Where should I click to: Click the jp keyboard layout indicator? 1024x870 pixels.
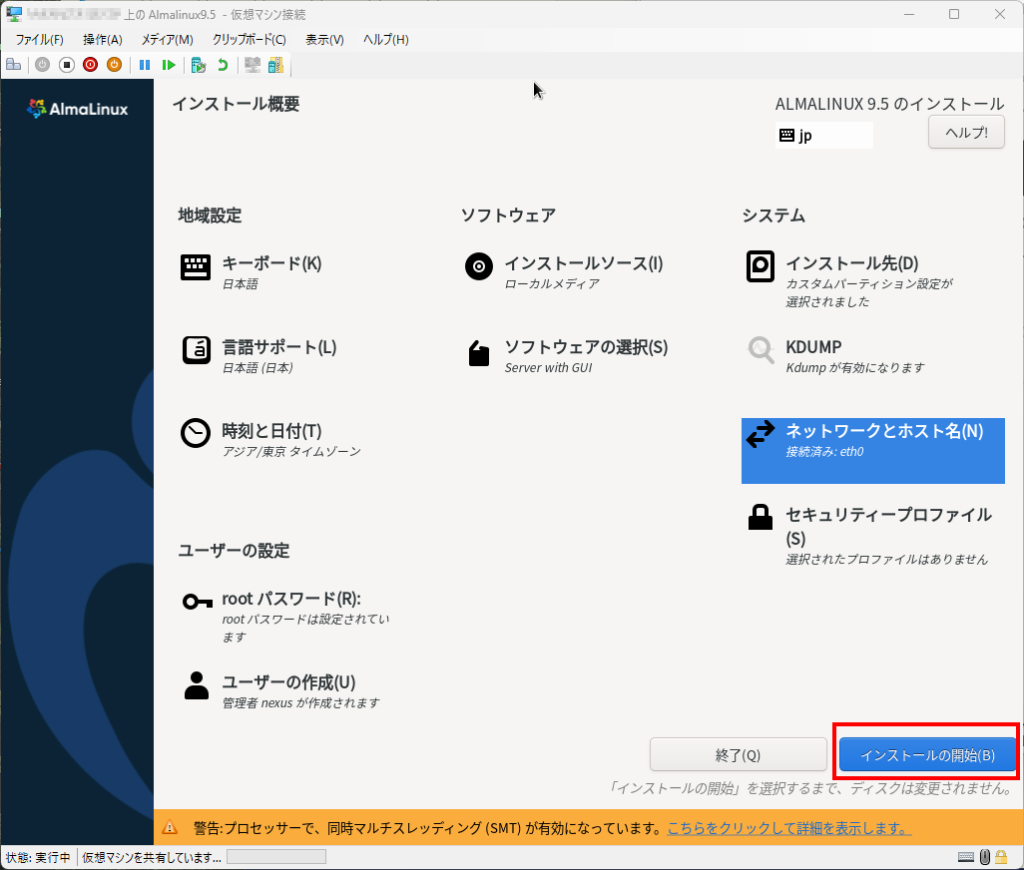pyautogui.click(x=823, y=135)
